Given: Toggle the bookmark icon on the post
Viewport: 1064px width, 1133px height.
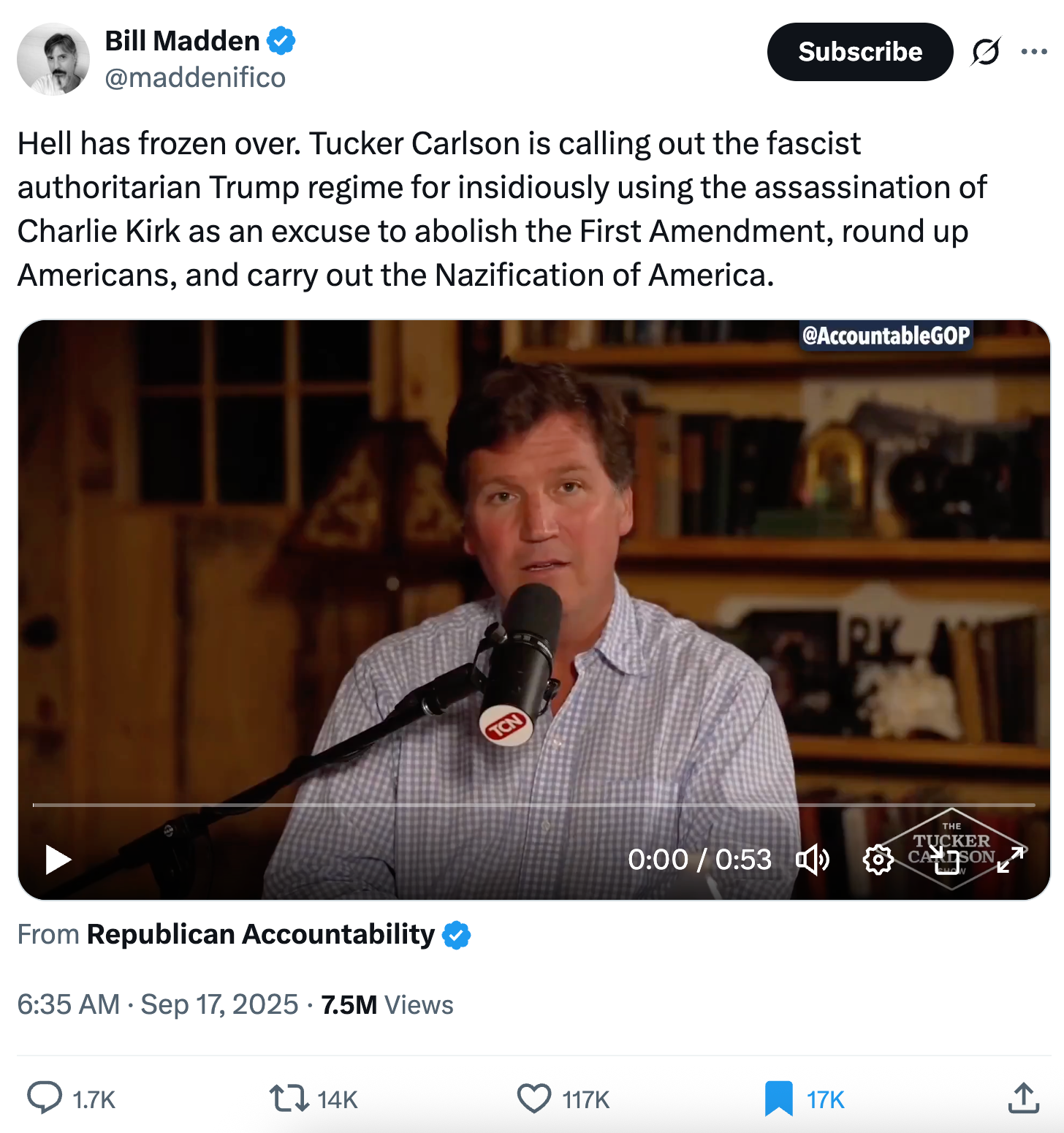Looking at the screenshot, I should point(779,1099).
